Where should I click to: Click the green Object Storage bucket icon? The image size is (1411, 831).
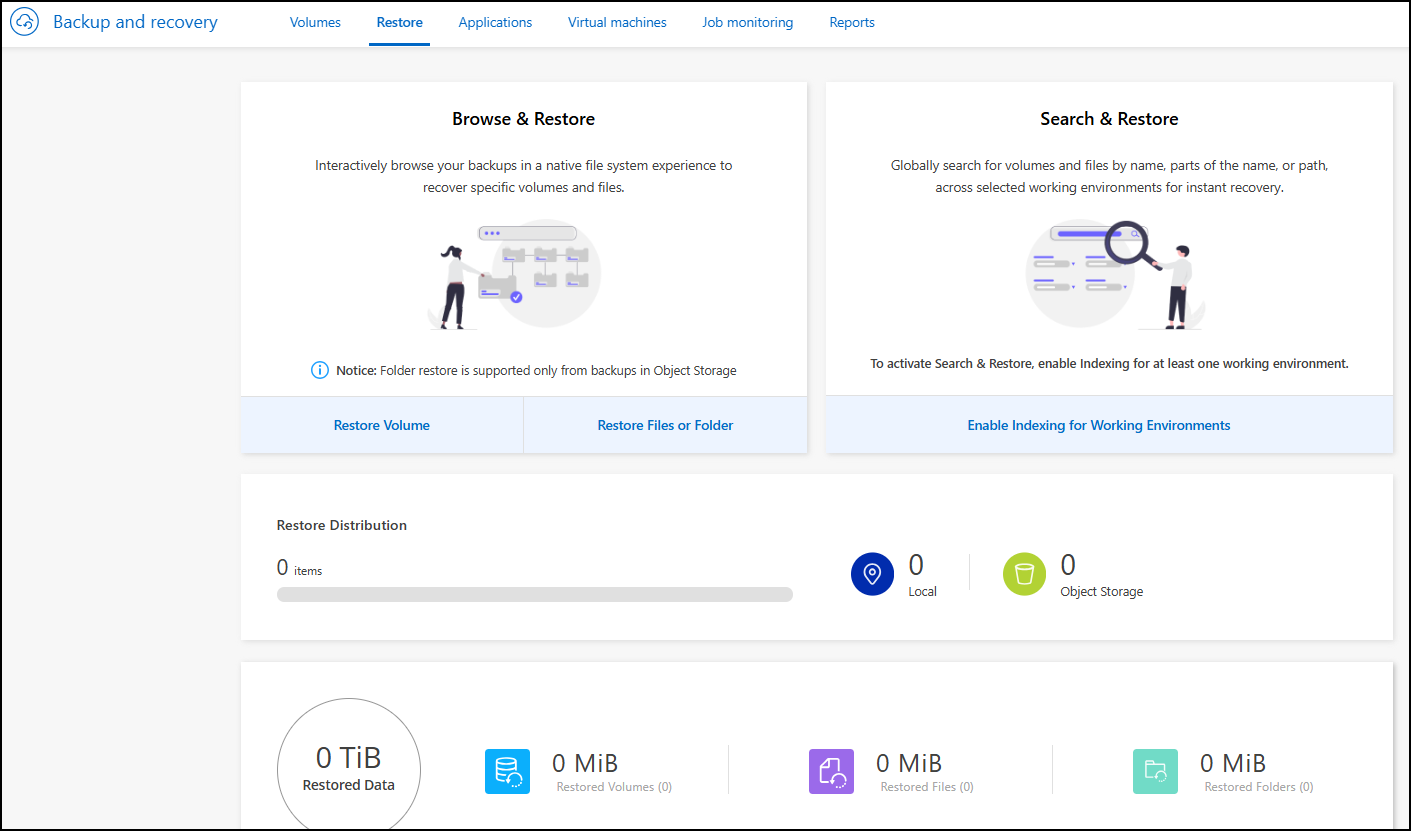(1024, 574)
